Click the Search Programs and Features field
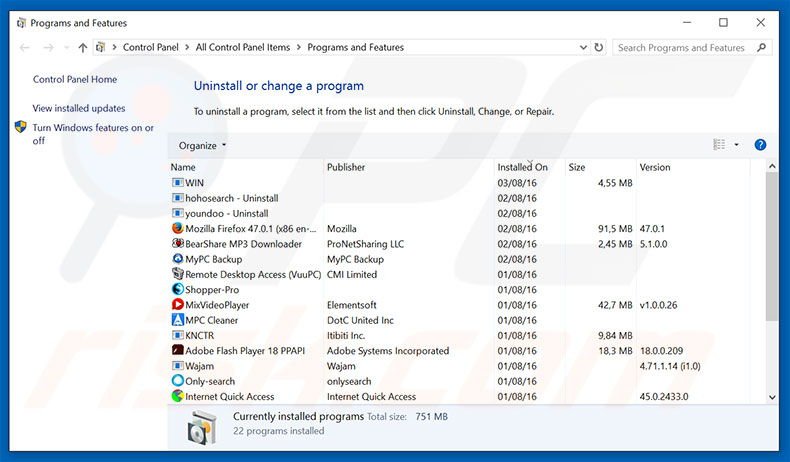 coord(681,47)
